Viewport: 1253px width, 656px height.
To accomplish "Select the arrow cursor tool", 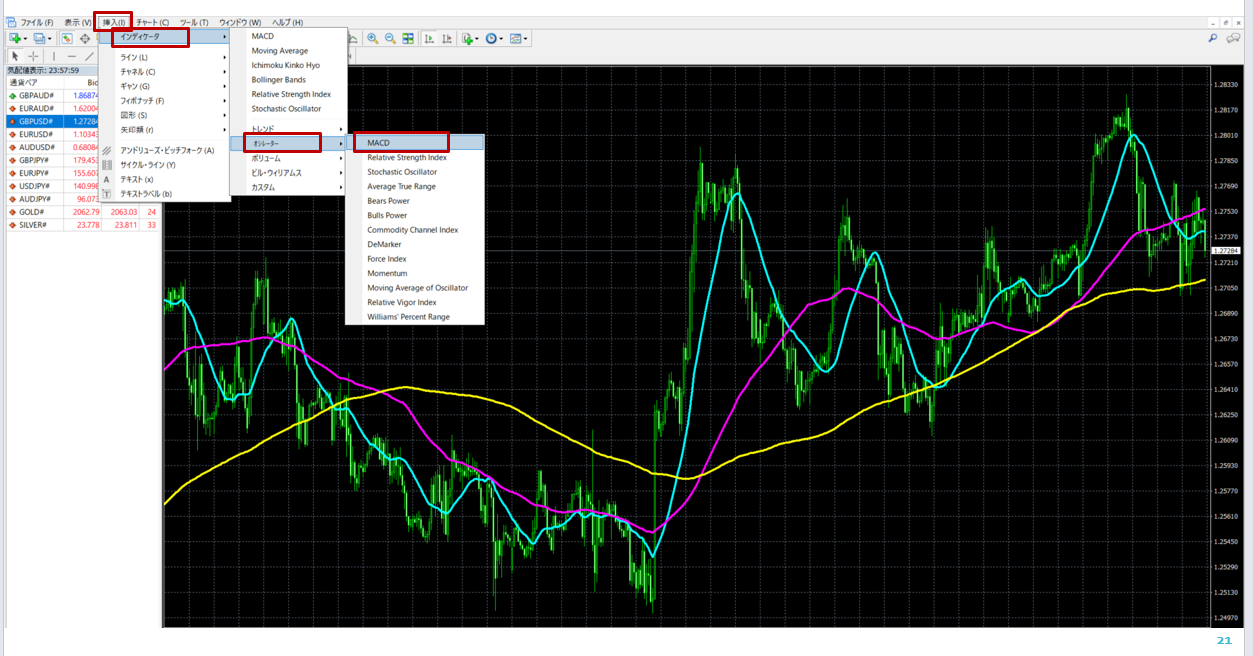I will [x=15, y=56].
